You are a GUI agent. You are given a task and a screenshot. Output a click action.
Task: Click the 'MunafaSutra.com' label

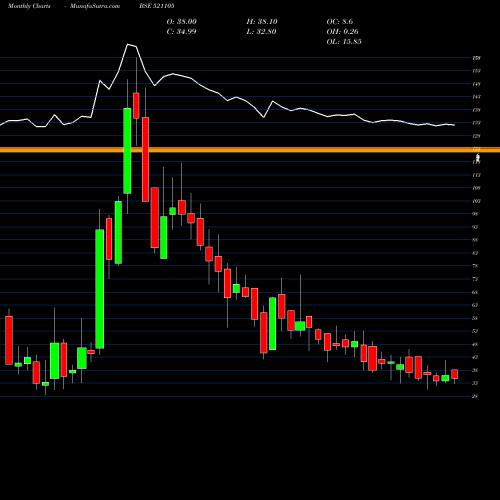pos(95,6)
